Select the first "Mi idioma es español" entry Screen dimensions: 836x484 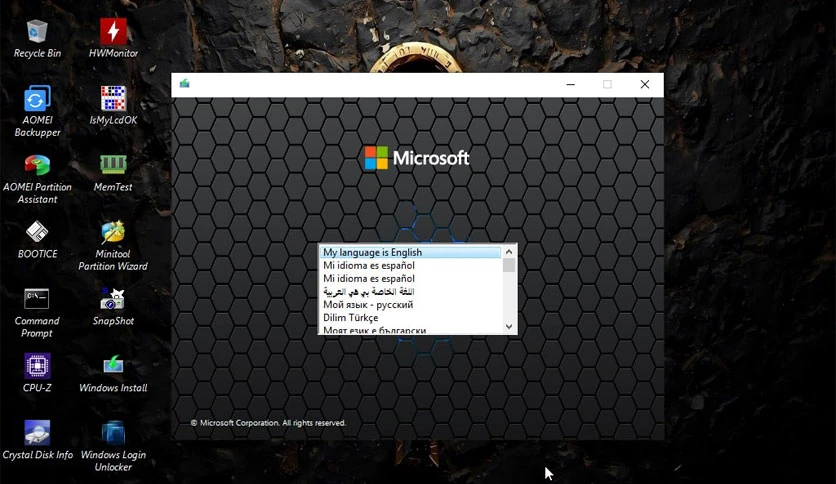coord(411,265)
